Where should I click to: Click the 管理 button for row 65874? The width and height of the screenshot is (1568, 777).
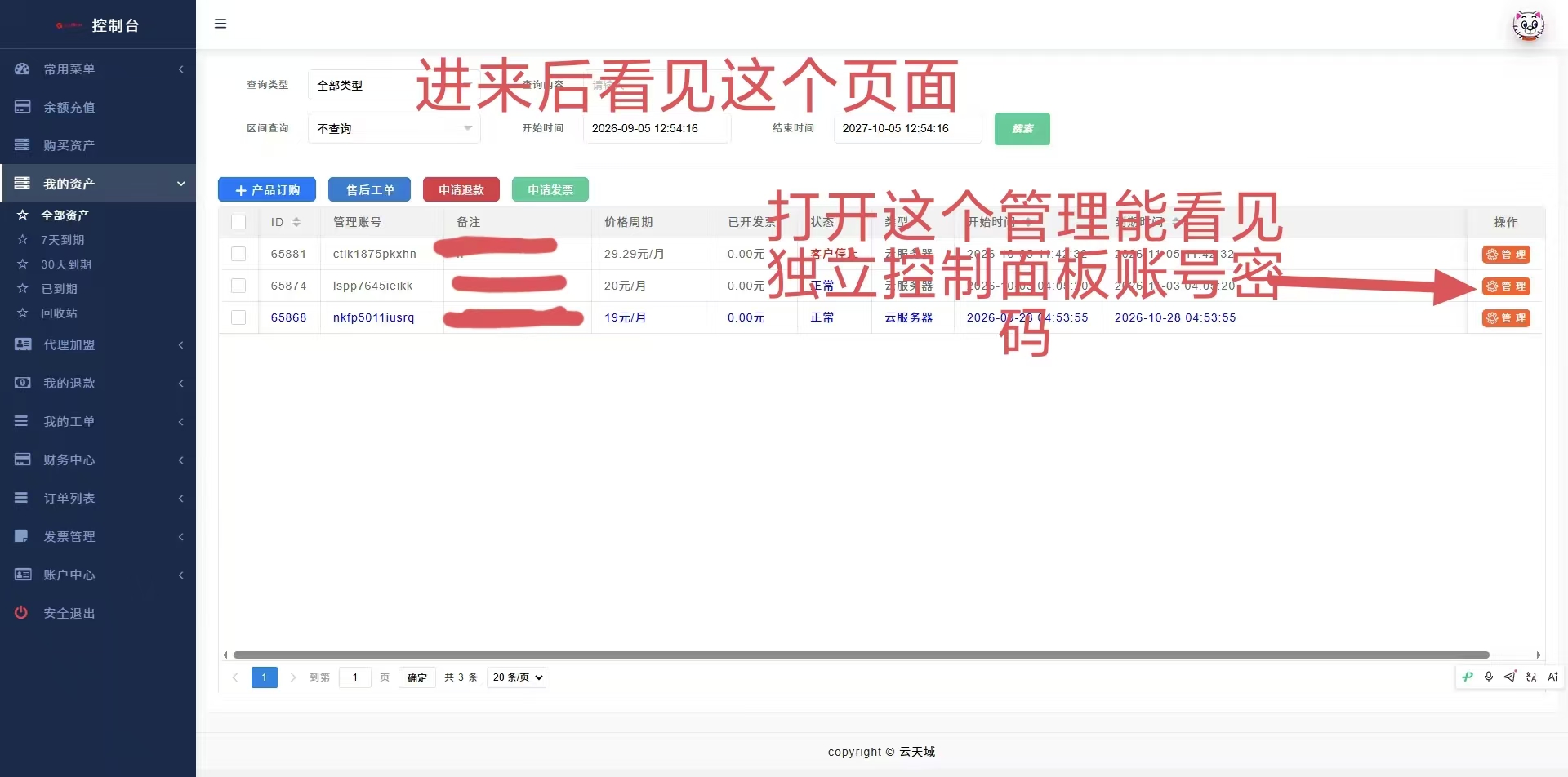[x=1506, y=286]
